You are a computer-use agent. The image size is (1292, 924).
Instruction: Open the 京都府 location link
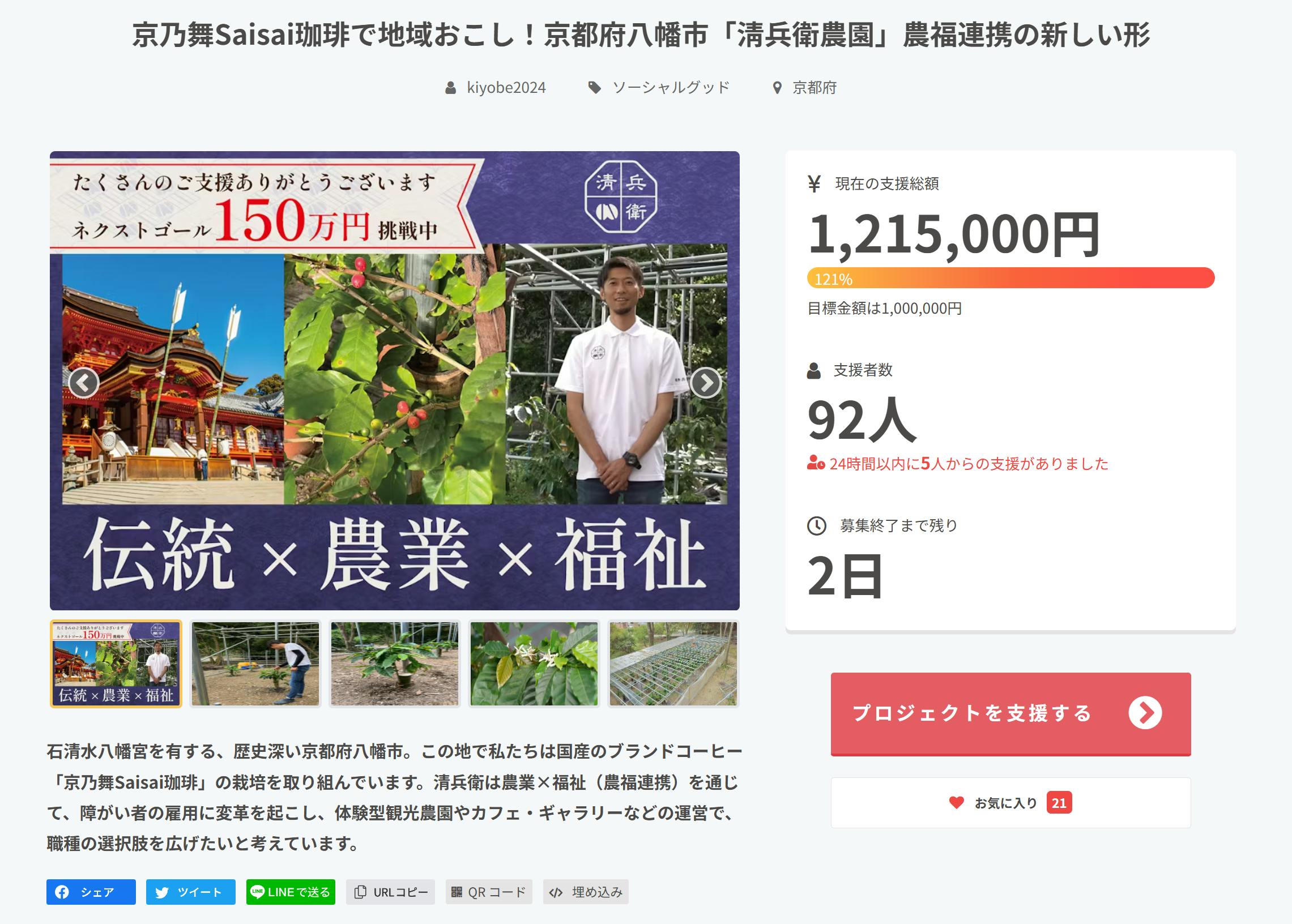[x=814, y=88]
